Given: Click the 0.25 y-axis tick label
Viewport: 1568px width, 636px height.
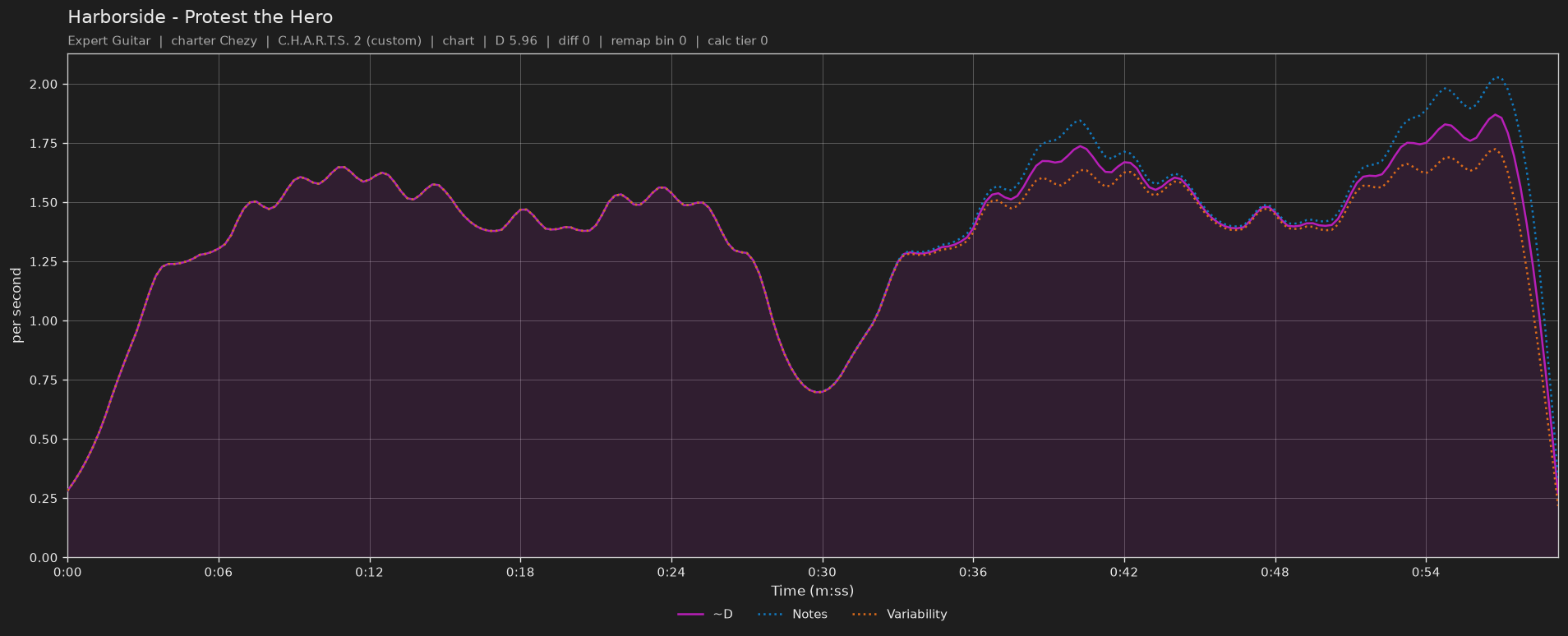Looking at the screenshot, I should click(x=44, y=499).
